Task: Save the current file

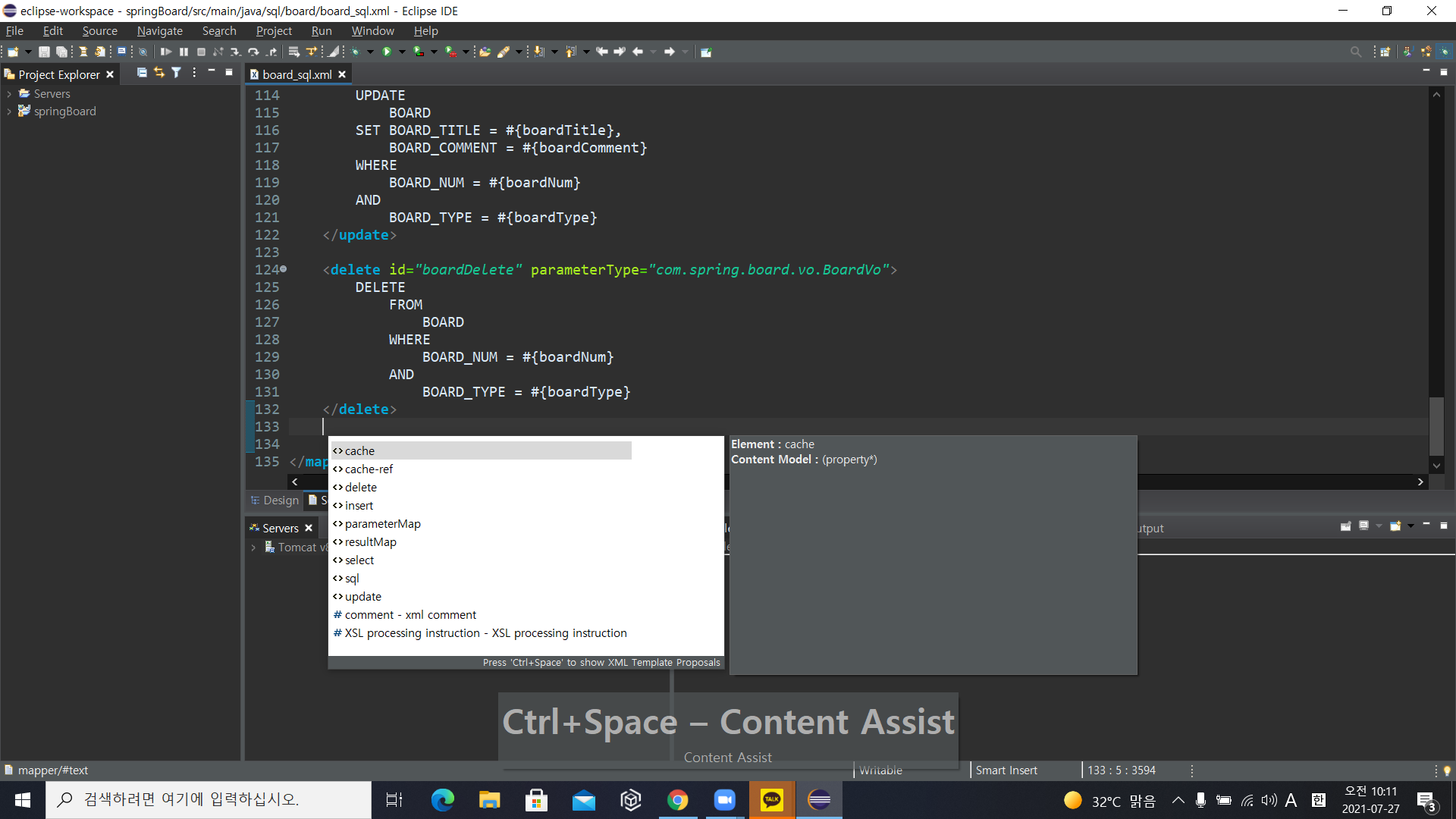Action: tap(44, 52)
